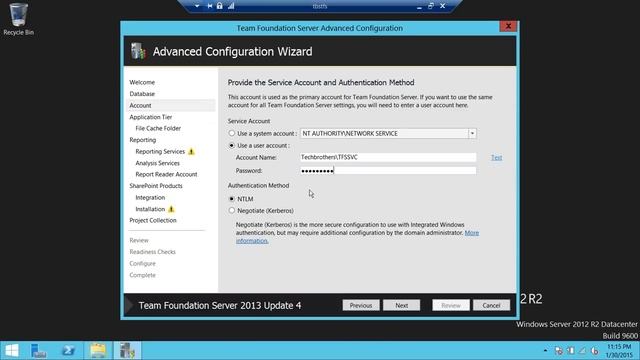
Task: Click the NT AUTHORITY\NETWORK SERVICE combo box
Action: 388,133
